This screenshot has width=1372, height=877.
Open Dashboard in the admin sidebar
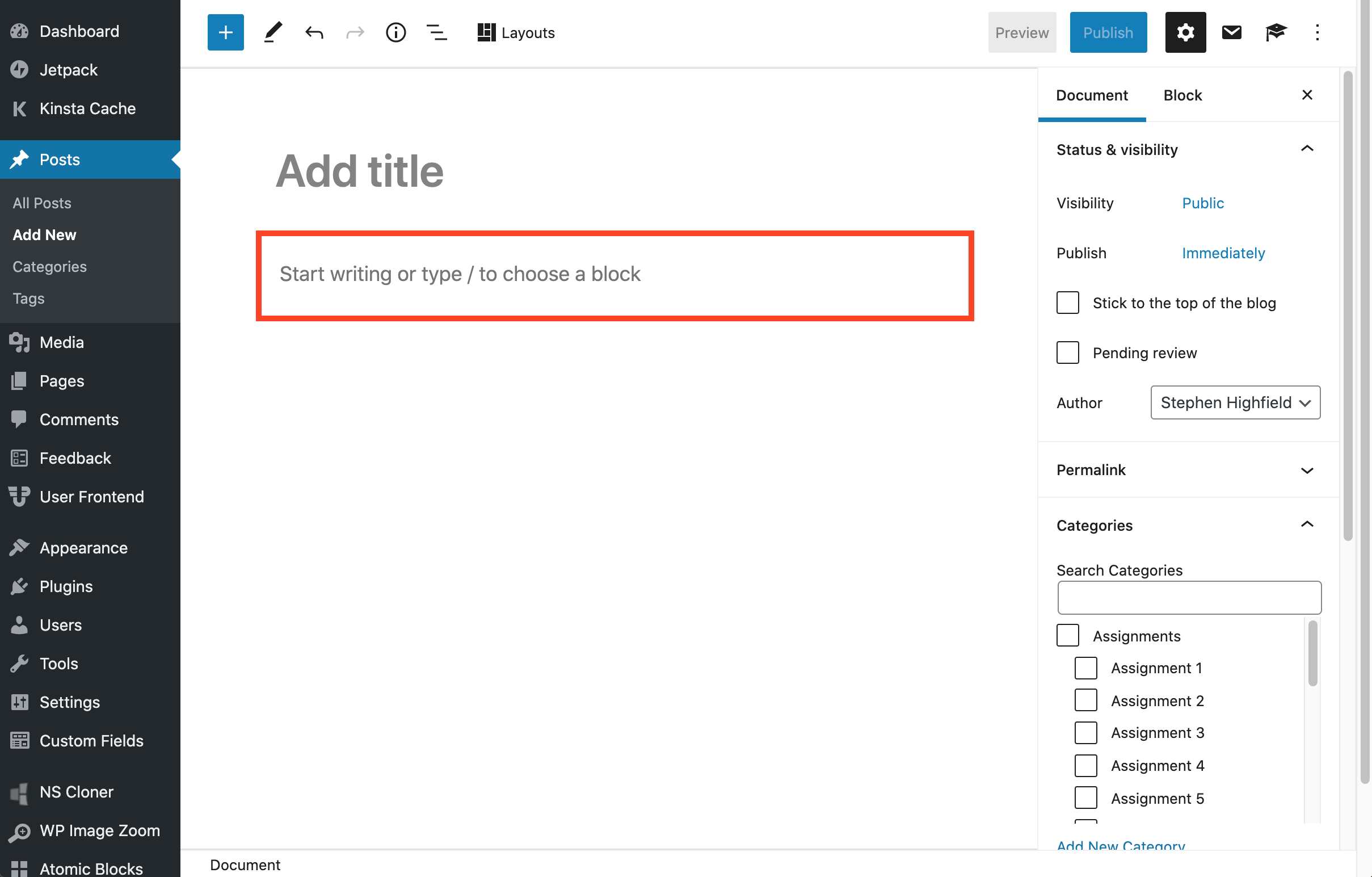click(x=90, y=31)
